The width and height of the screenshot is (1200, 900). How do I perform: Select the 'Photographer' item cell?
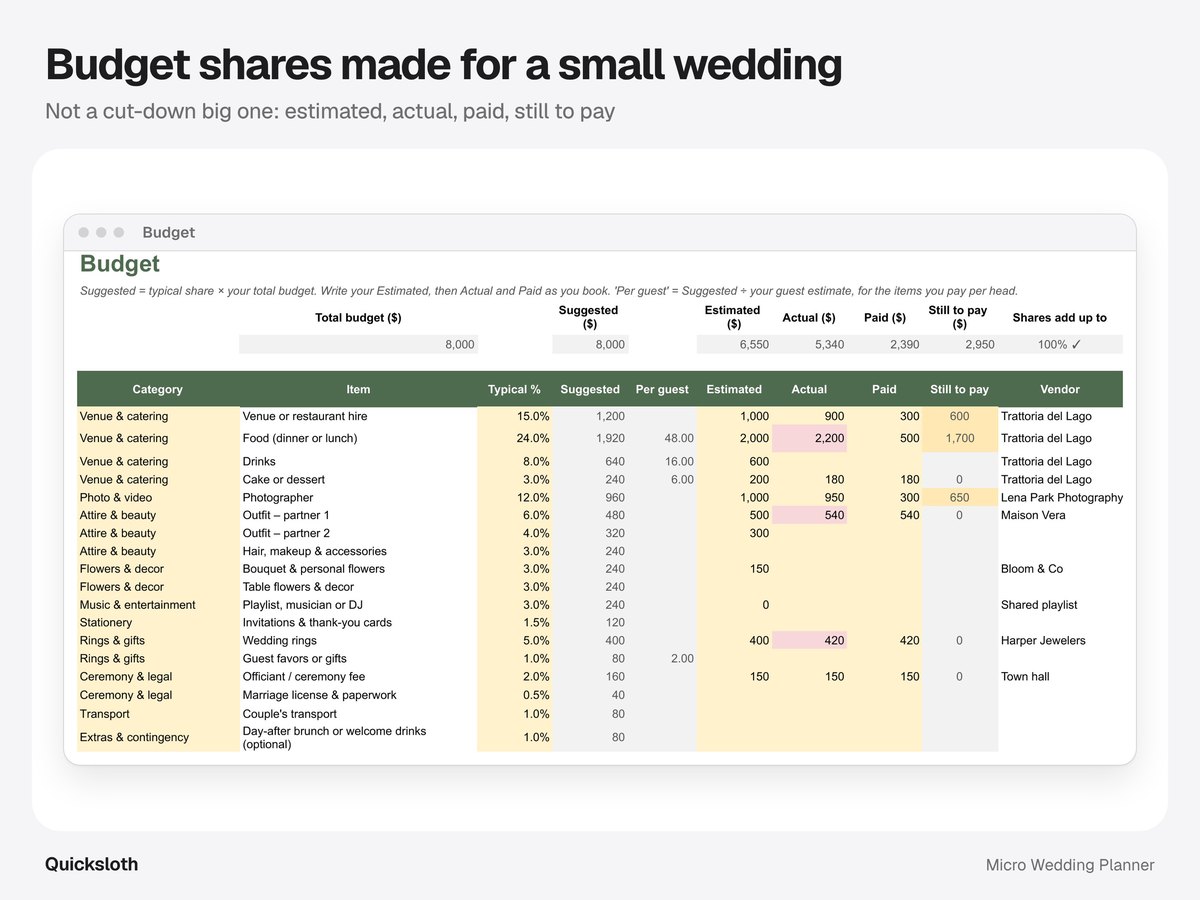point(358,497)
